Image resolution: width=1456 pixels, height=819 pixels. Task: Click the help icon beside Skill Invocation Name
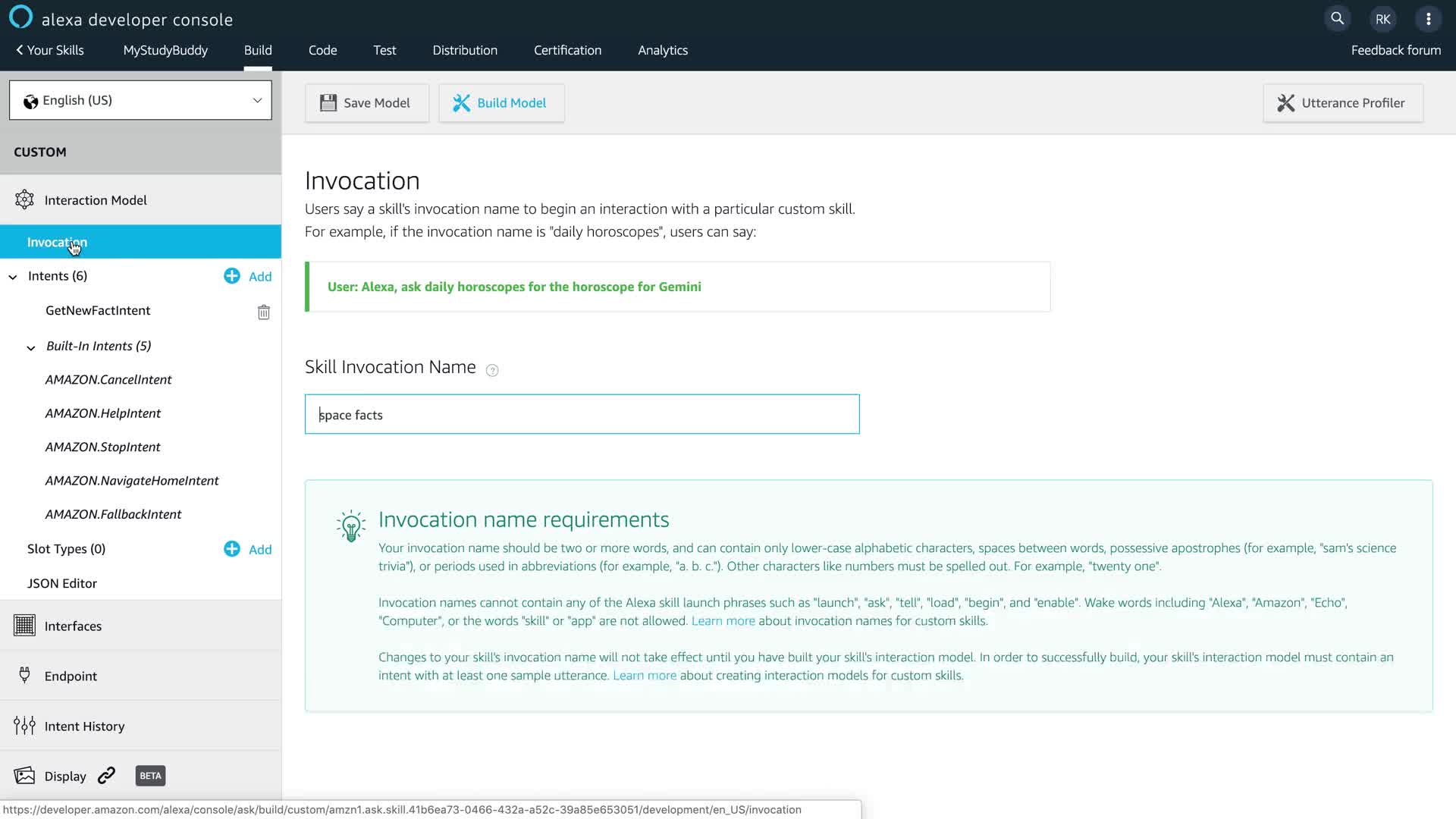pos(492,370)
